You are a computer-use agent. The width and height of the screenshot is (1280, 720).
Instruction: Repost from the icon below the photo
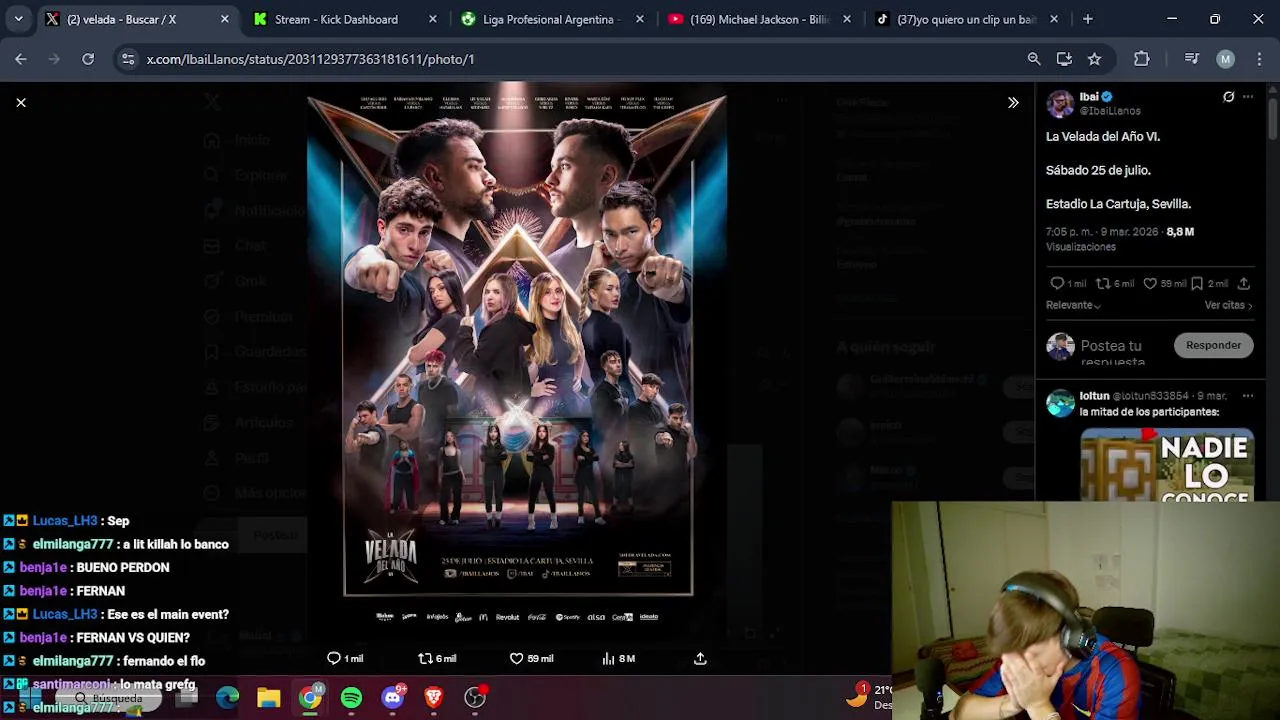(x=425, y=658)
